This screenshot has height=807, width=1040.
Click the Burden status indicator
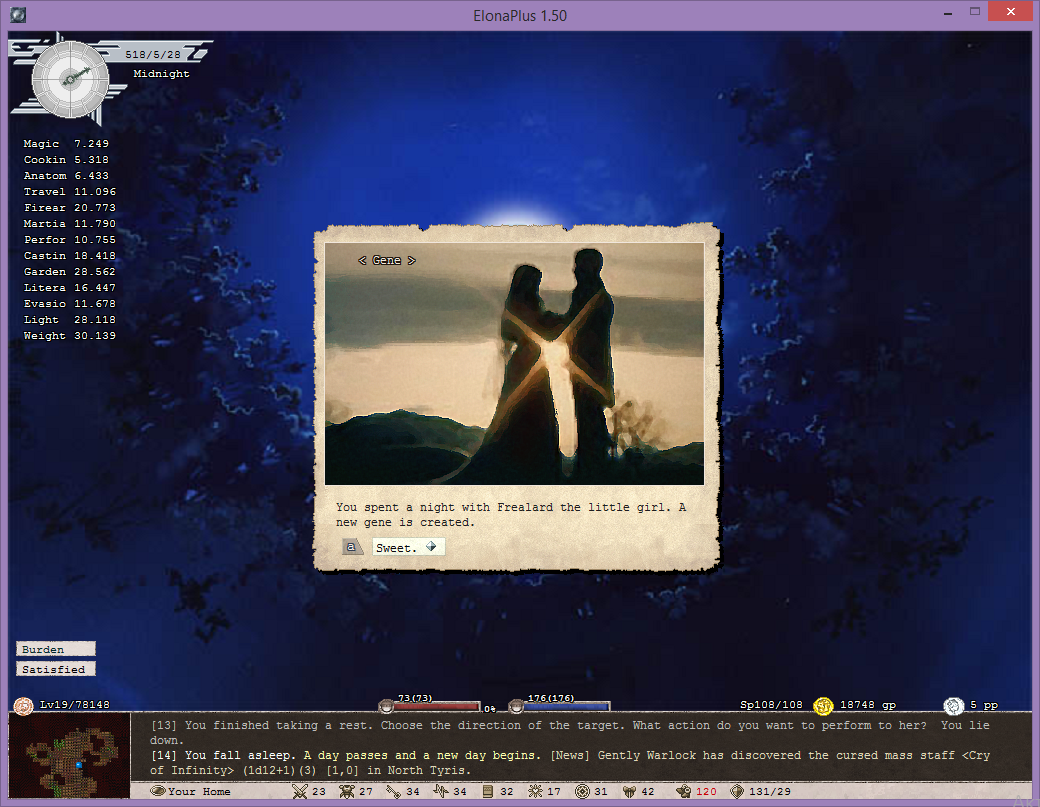(56, 649)
